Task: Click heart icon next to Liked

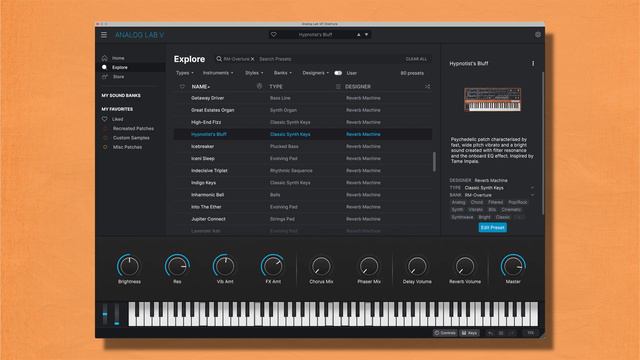Action: 105,119
